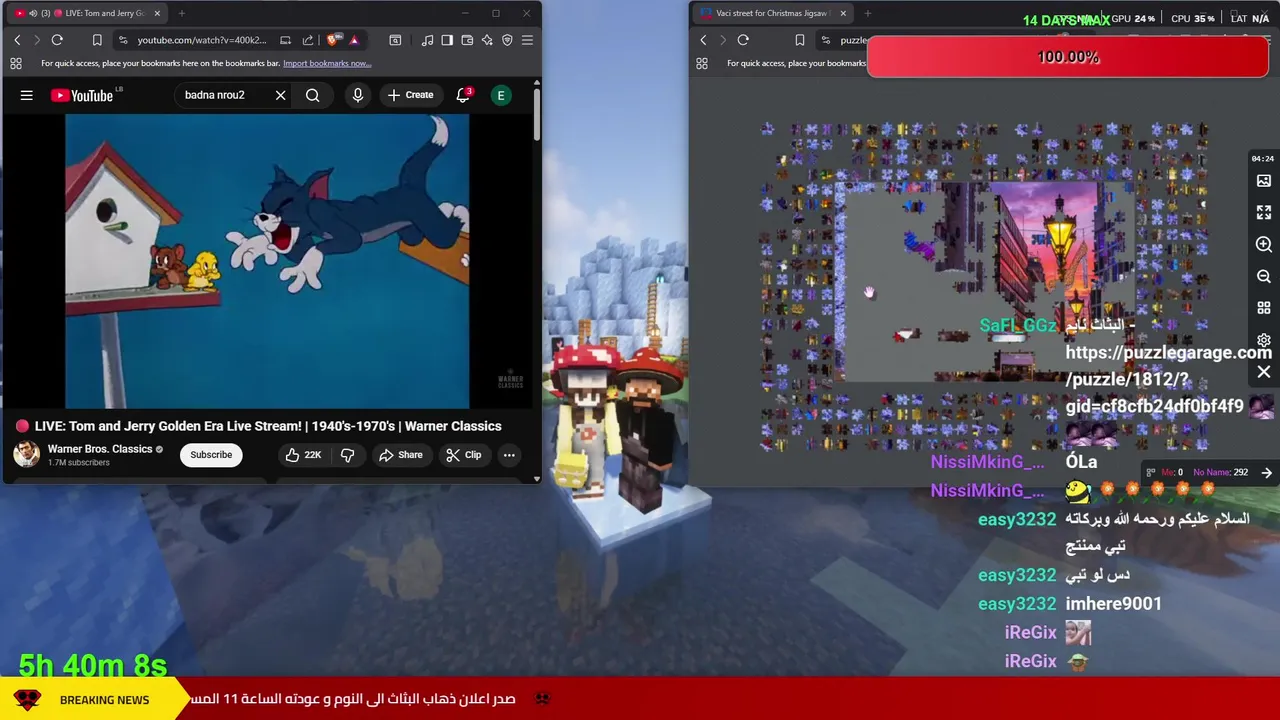The width and height of the screenshot is (1280, 720).
Task: Clip the live stream
Action: coord(464,455)
